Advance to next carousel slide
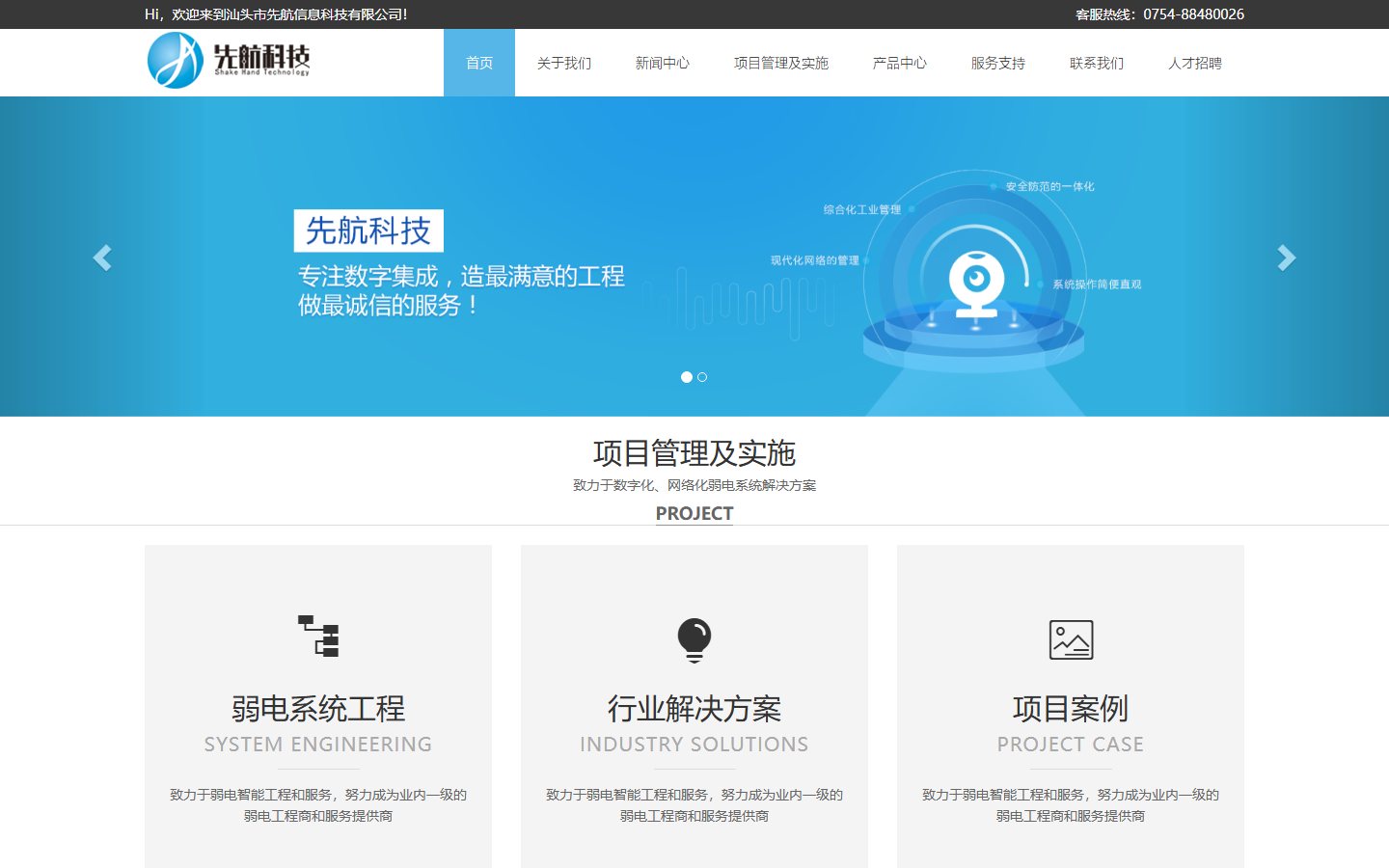 click(1286, 258)
